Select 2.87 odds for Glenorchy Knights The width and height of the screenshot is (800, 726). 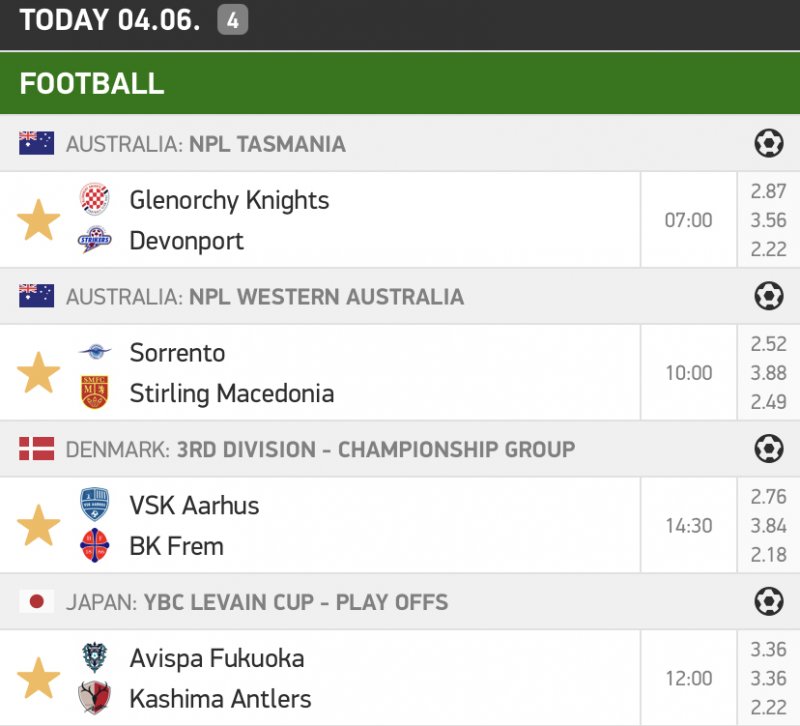tap(768, 191)
